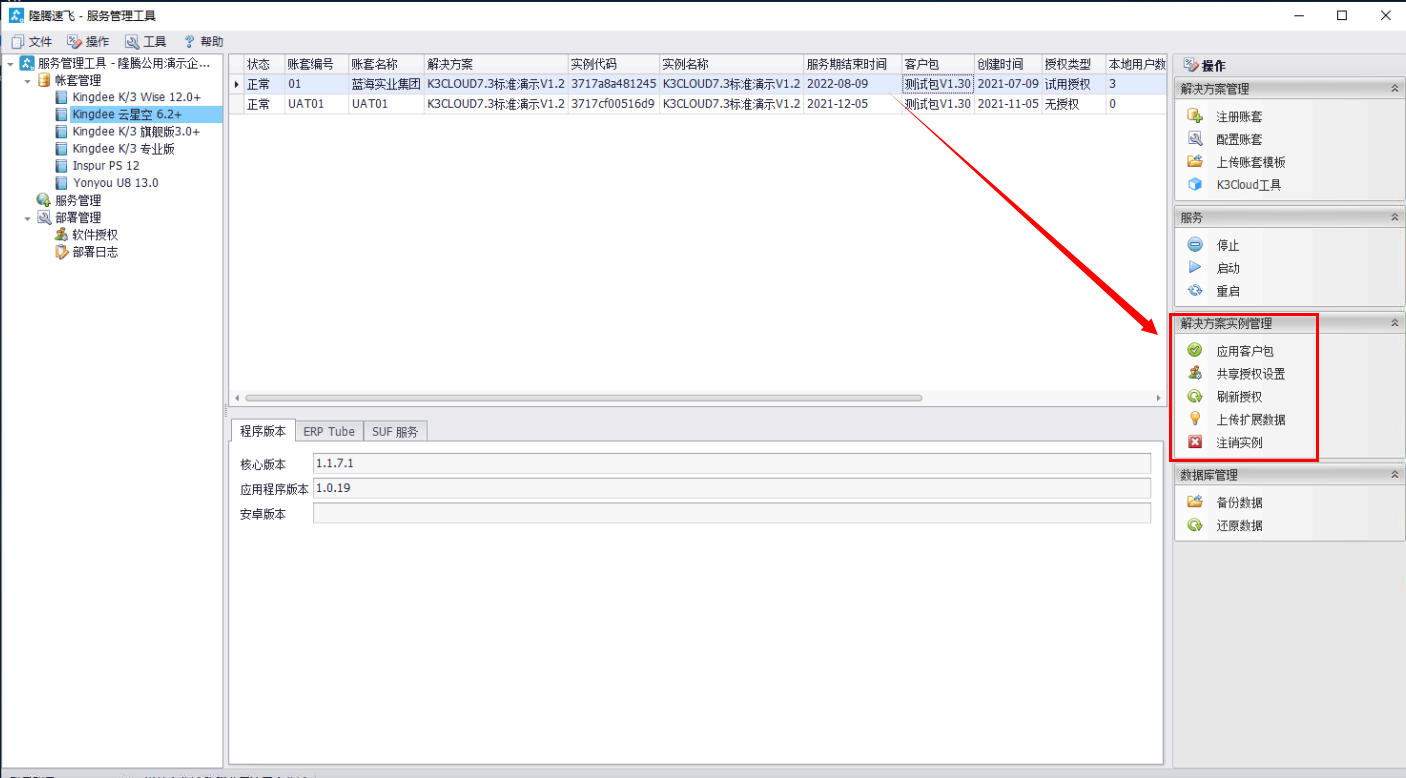1406x778 pixels.
Task: Click the grid horizontal scrollbar thumb
Action: pos(583,398)
